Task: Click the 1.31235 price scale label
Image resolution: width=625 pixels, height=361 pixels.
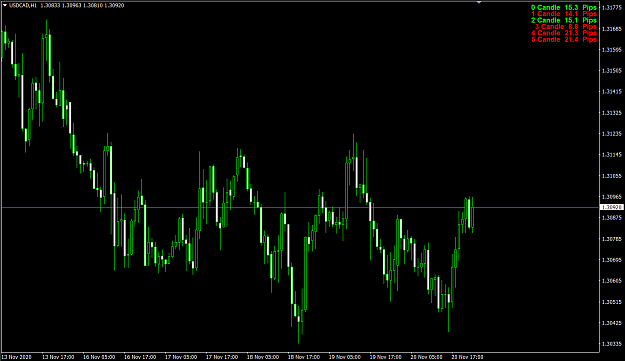Action: (x=612, y=133)
